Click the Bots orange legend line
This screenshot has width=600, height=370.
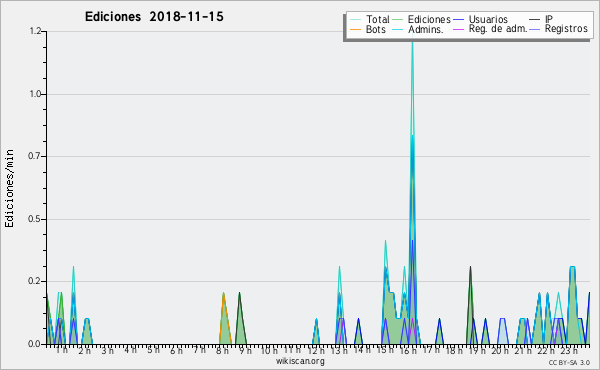click(355, 29)
